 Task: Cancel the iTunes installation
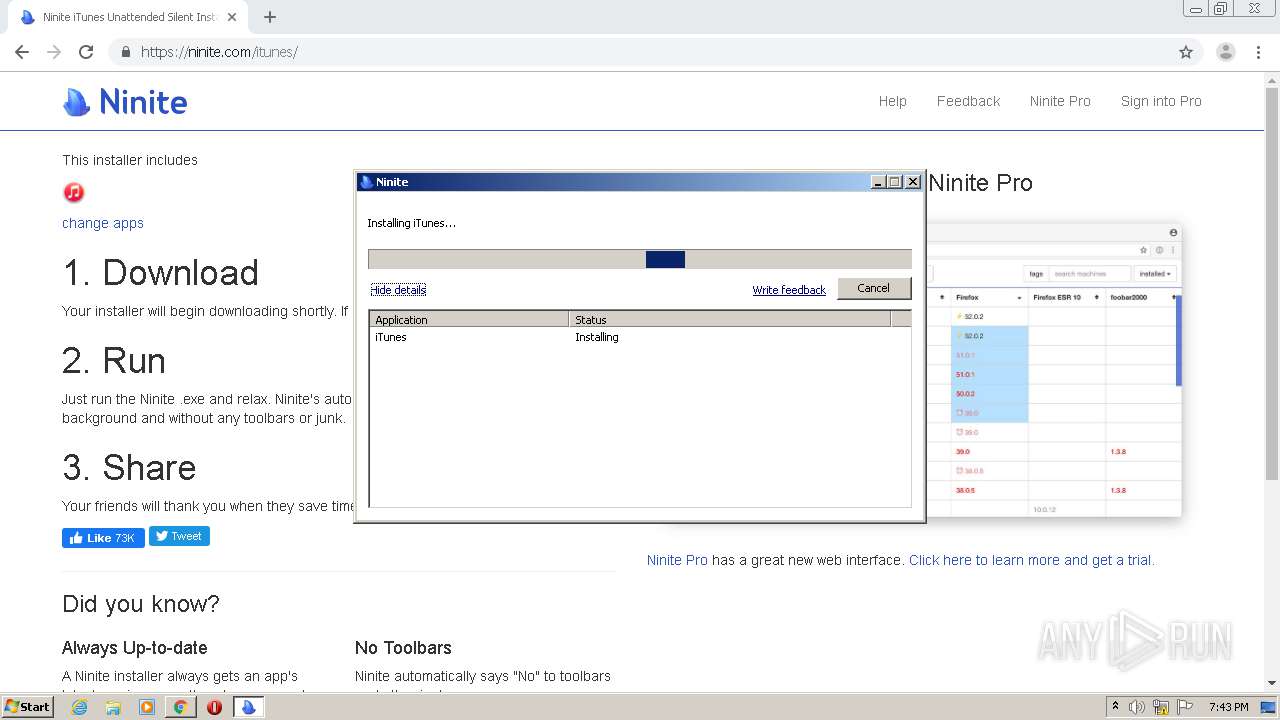pos(873,288)
